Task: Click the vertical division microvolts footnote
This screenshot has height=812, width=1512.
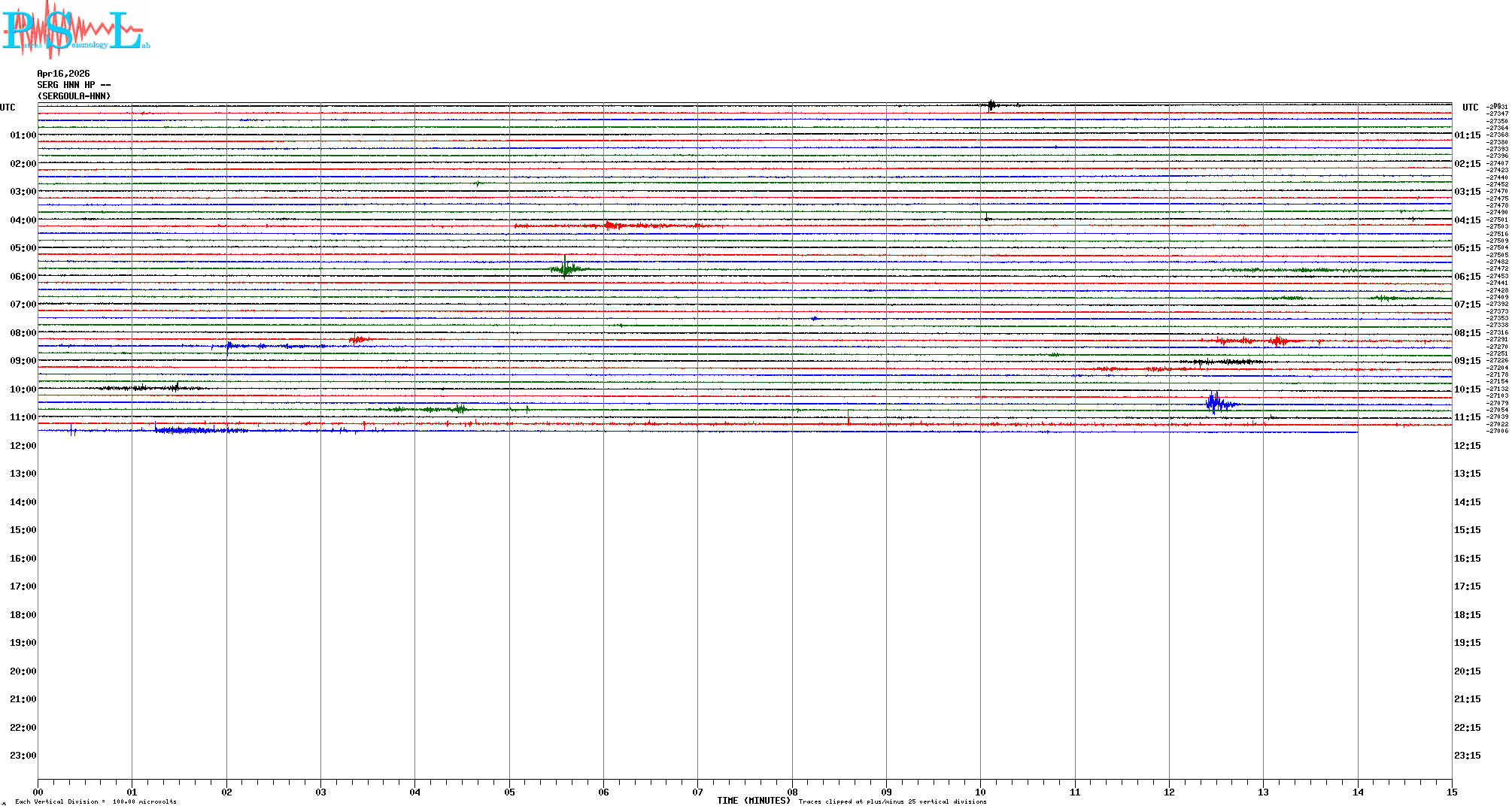Action: 96,801
